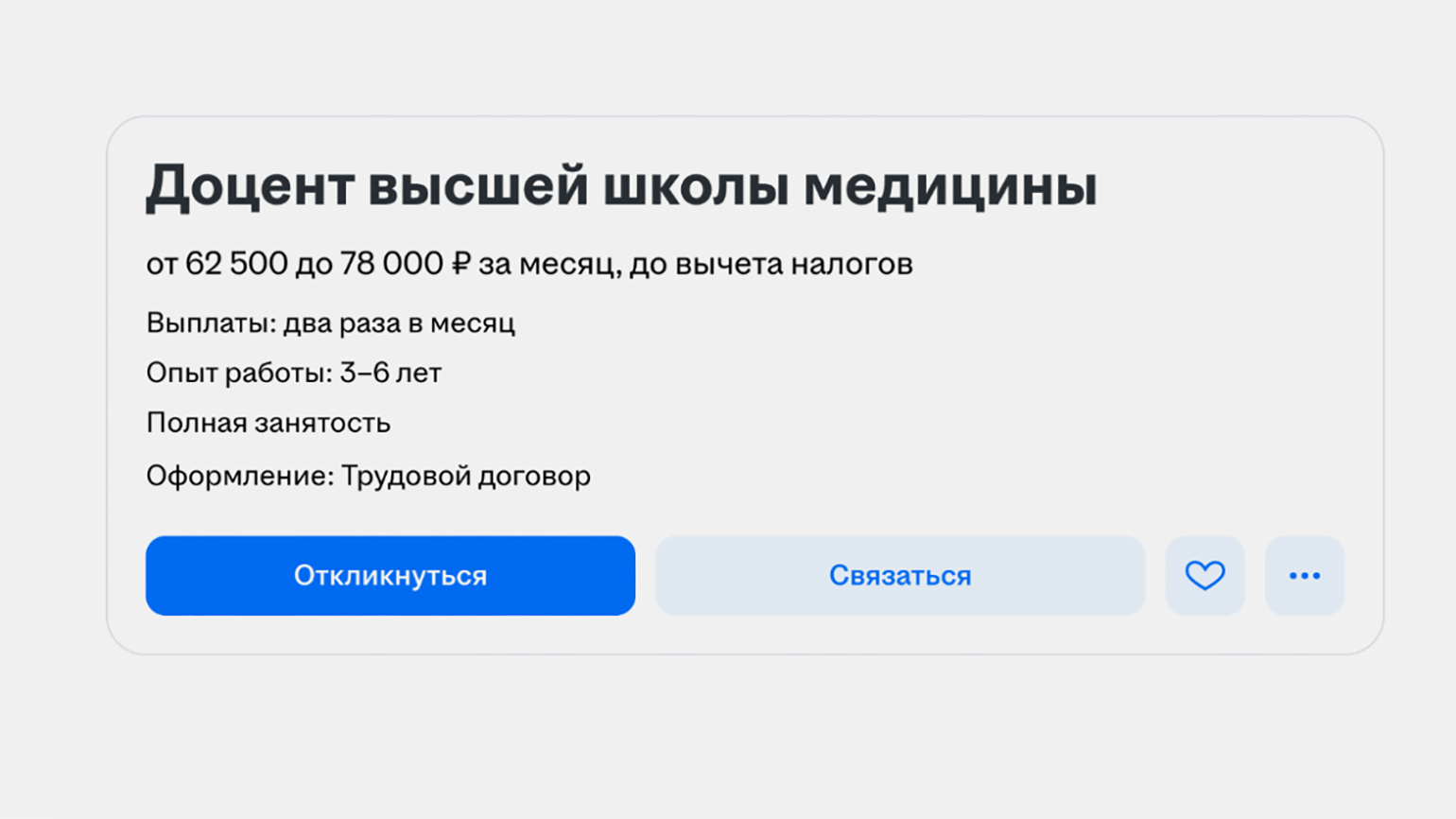Add the vacancy to favorites with the heart icon
The image size is (1456, 819).
tap(1205, 575)
